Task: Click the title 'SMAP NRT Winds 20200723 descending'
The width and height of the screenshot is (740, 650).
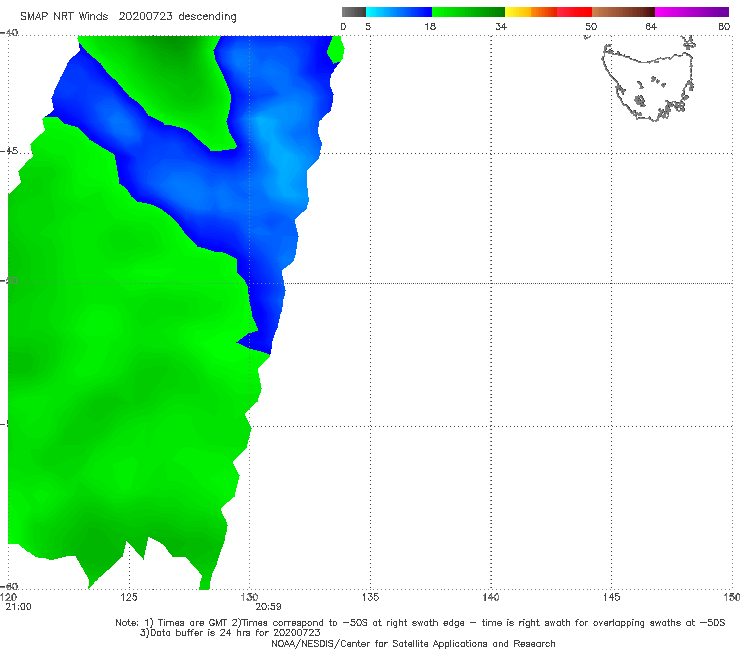Action: tap(128, 16)
